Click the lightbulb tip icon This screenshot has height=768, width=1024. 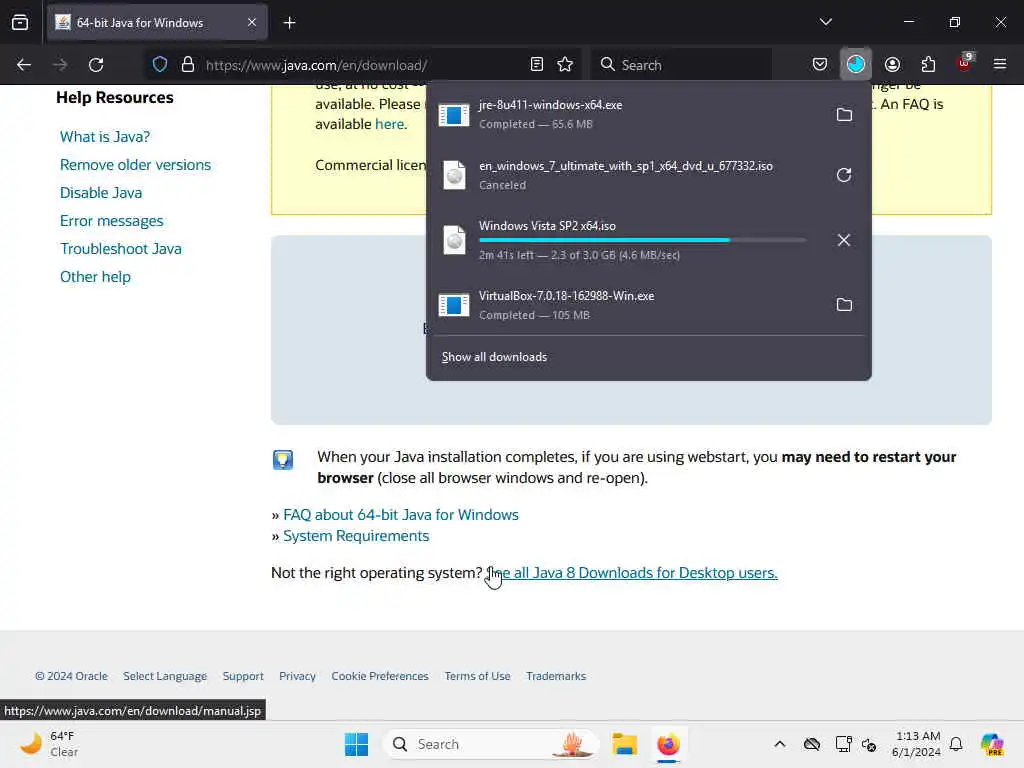tap(283, 460)
